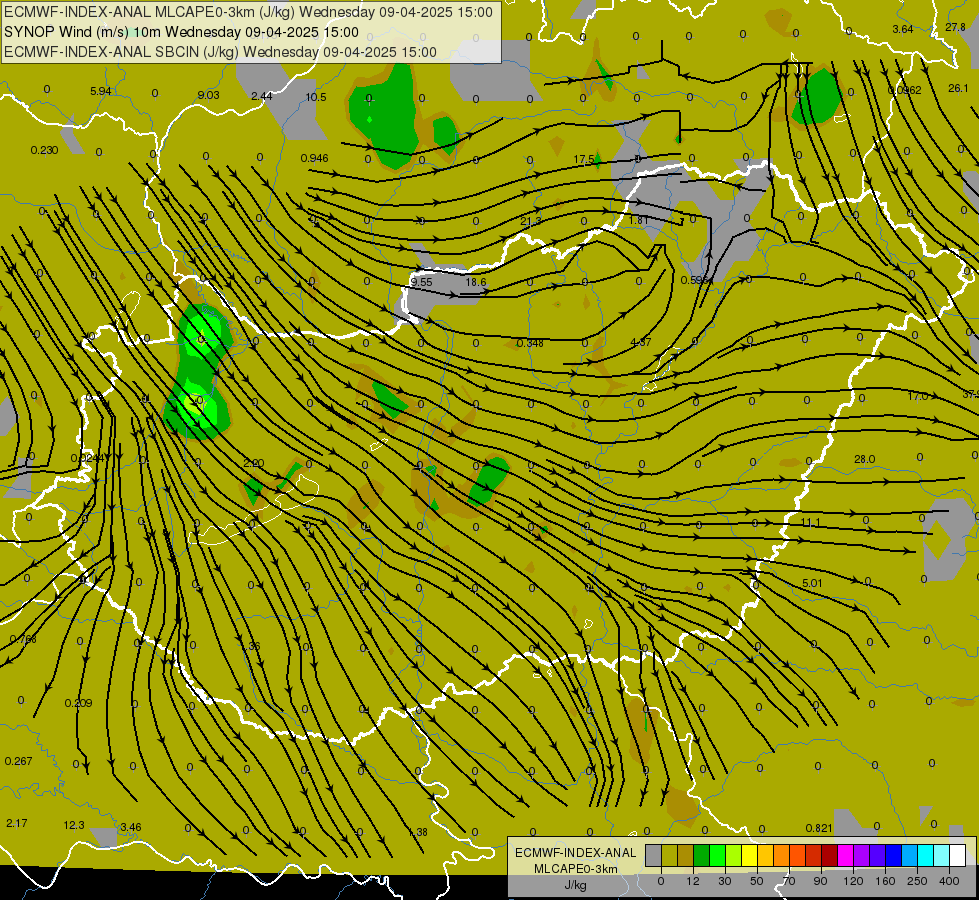Click the map value 0.209
The image size is (979, 900).
point(78,703)
